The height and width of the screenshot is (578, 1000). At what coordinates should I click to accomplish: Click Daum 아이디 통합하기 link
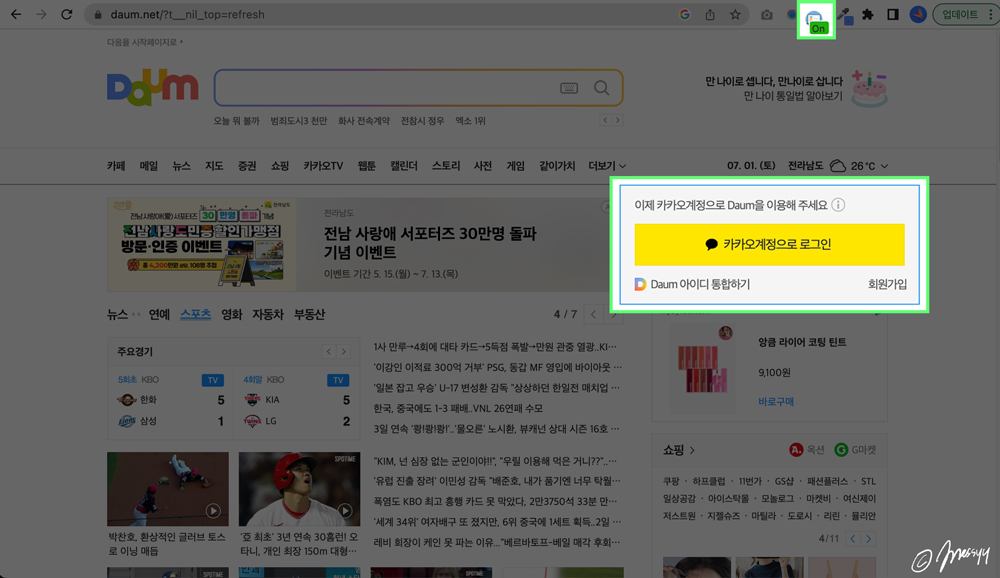(x=693, y=284)
